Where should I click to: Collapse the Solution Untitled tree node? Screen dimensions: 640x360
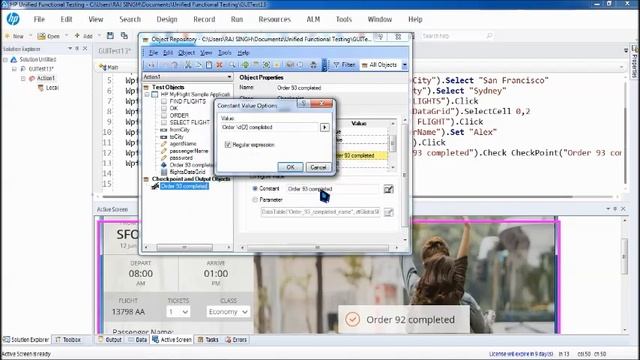[5, 60]
